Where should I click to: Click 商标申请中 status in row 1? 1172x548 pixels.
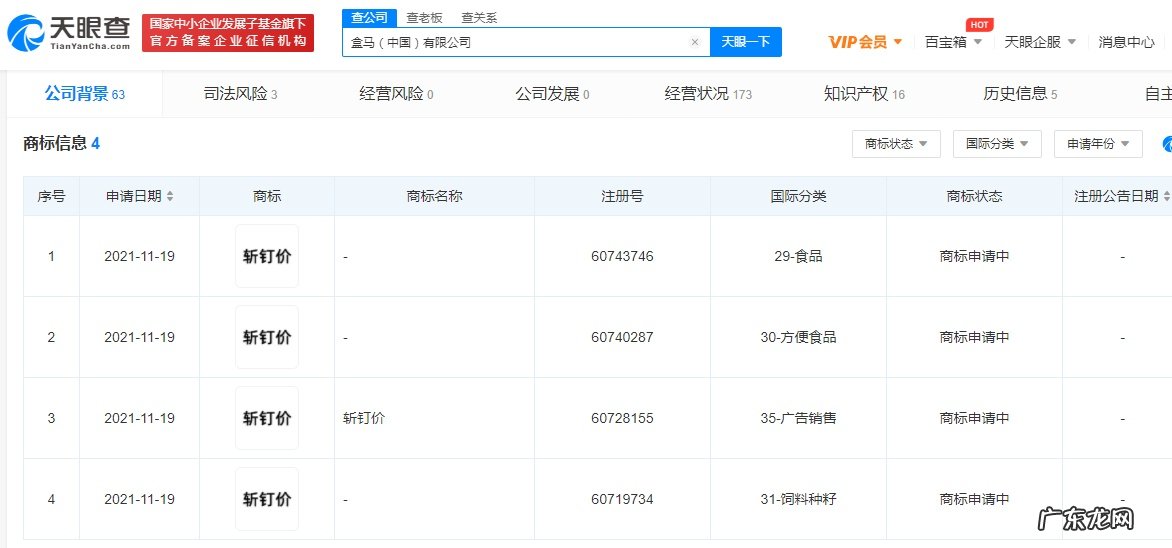point(974,256)
